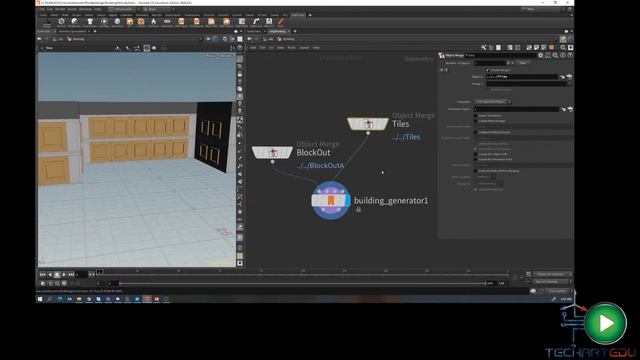The height and width of the screenshot is (360, 640).
Task: Open the parameter panel gear menu
Action: click(540, 55)
